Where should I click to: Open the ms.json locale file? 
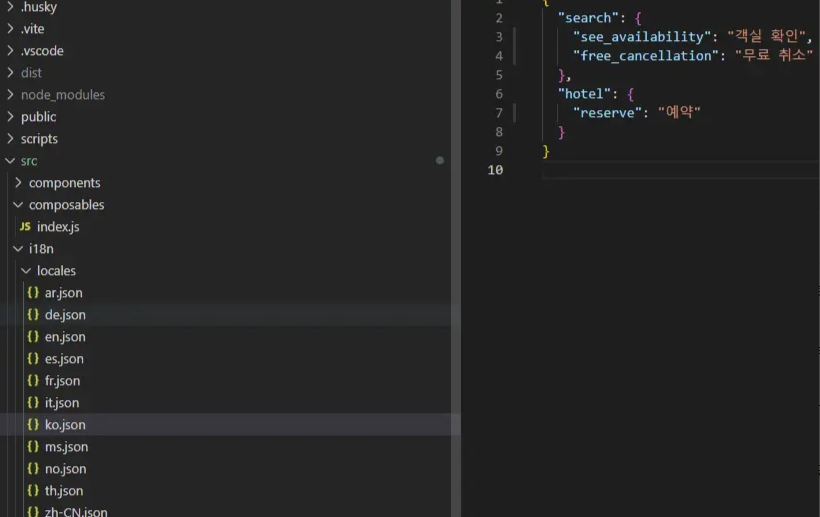[x=66, y=447]
